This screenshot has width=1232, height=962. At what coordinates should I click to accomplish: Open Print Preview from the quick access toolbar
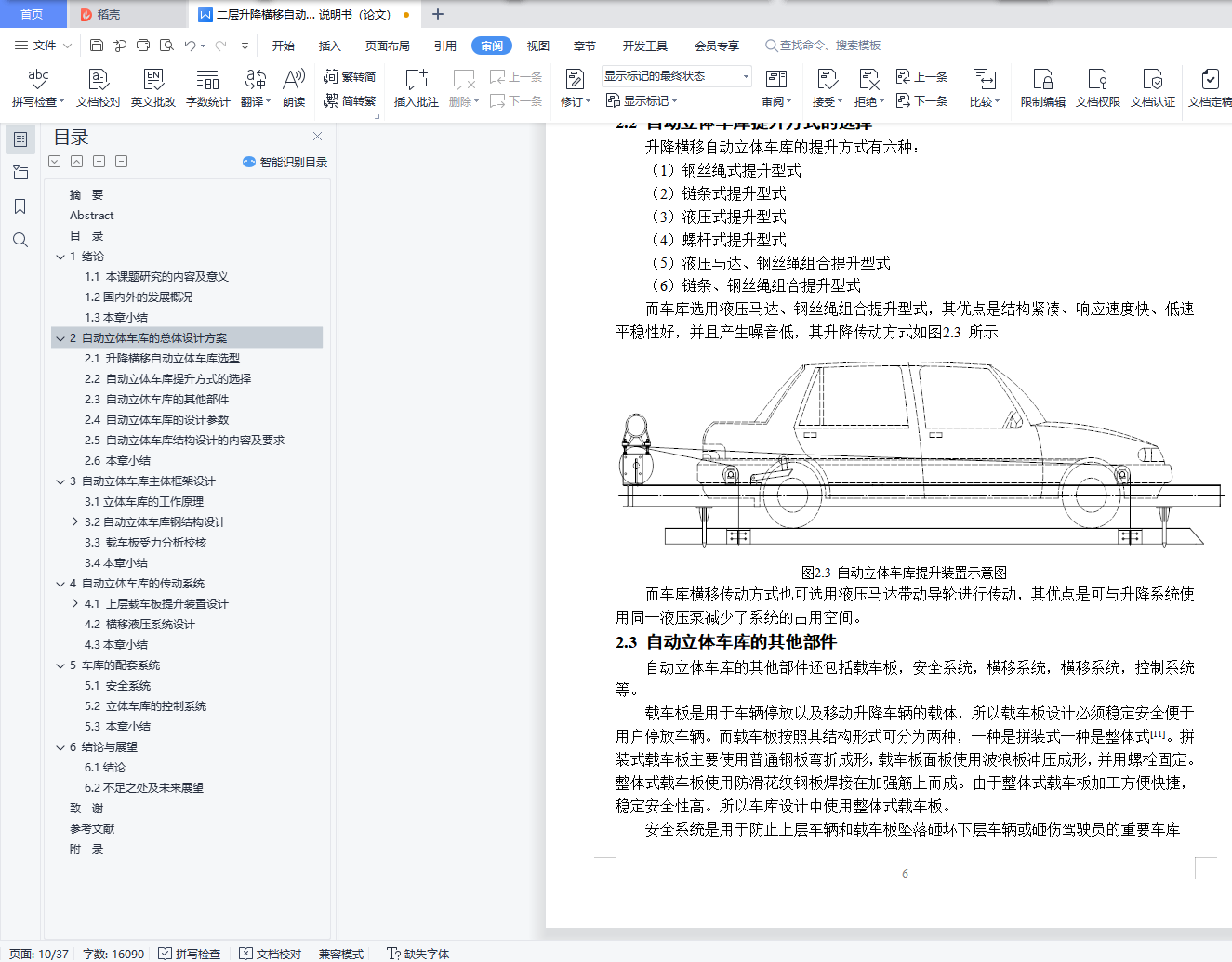click(x=166, y=45)
